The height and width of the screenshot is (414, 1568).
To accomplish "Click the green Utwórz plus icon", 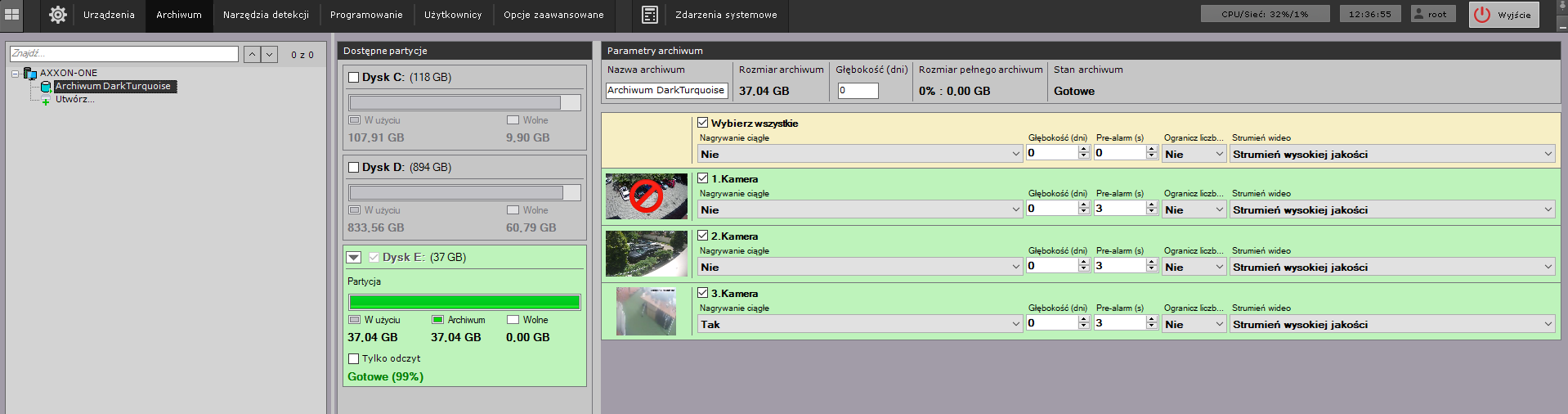I will pos(46,101).
